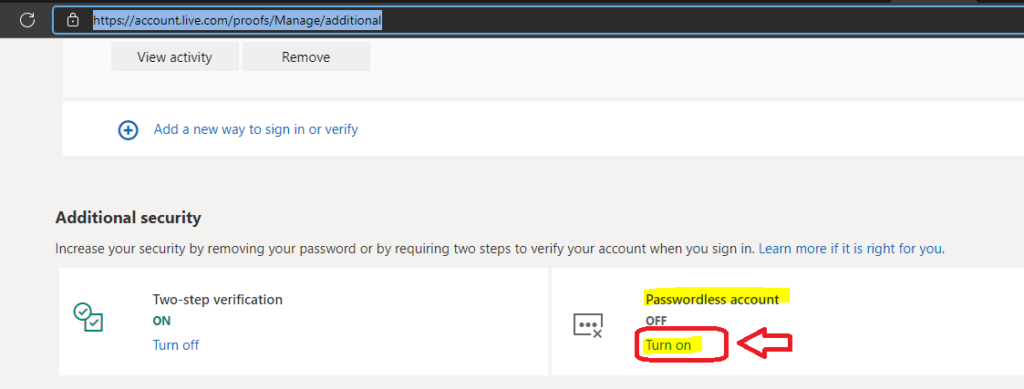This screenshot has width=1024, height=389.
Task: Turn on Passwordless account
Action: (668, 345)
